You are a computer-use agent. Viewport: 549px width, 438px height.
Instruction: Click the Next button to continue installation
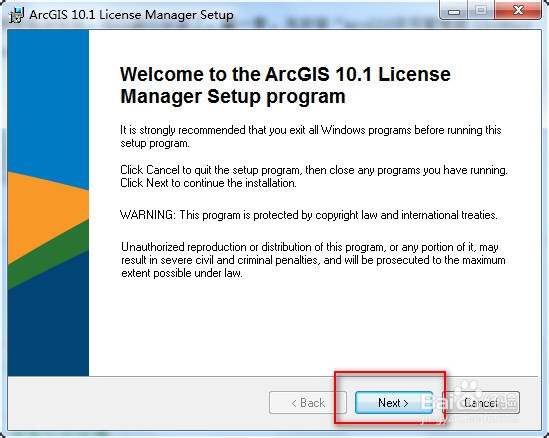394,403
